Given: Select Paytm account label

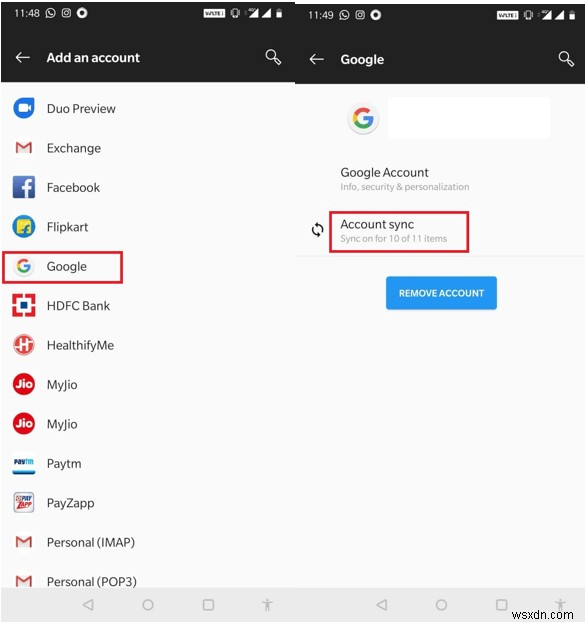Looking at the screenshot, I should (x=64, y=464).
